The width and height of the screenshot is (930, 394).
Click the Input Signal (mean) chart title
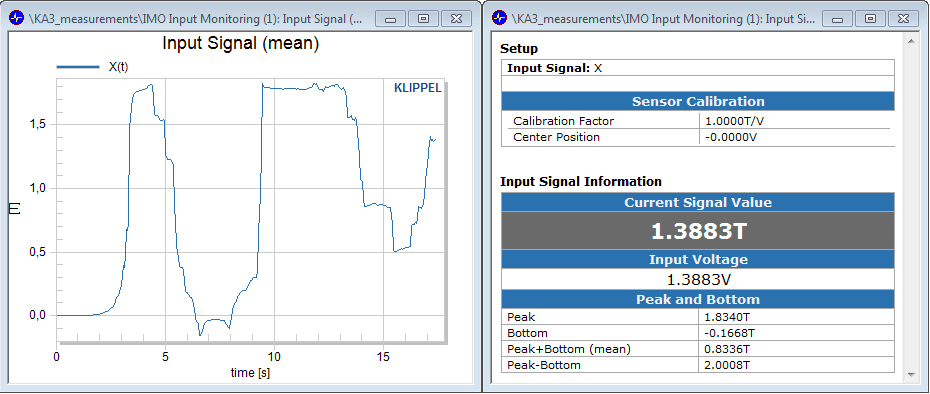(x=240, y=43)
